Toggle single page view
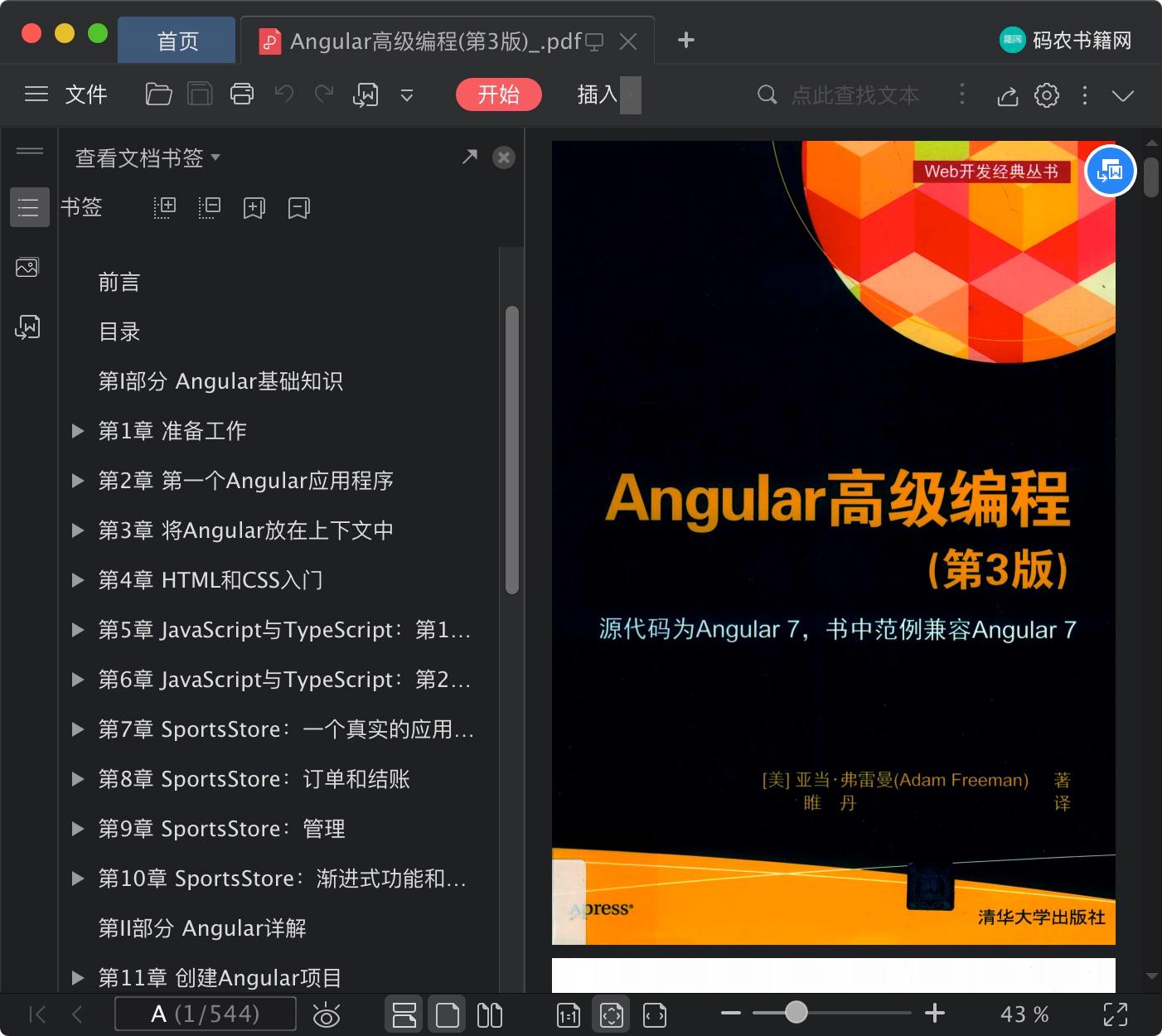1162x1036 pixels. [x=448, y=1014]
